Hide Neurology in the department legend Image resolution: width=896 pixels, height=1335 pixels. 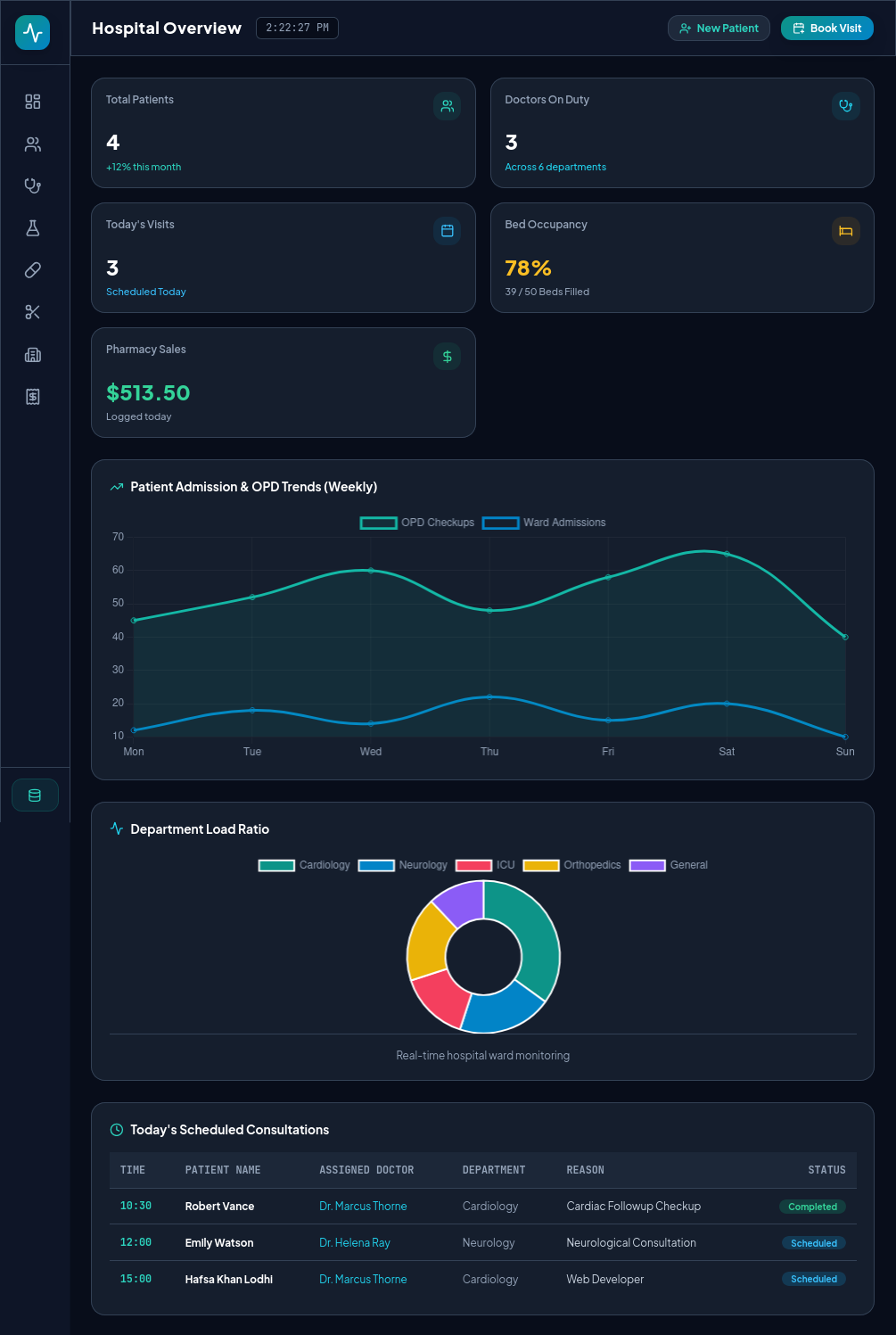(x=403, y=865)
